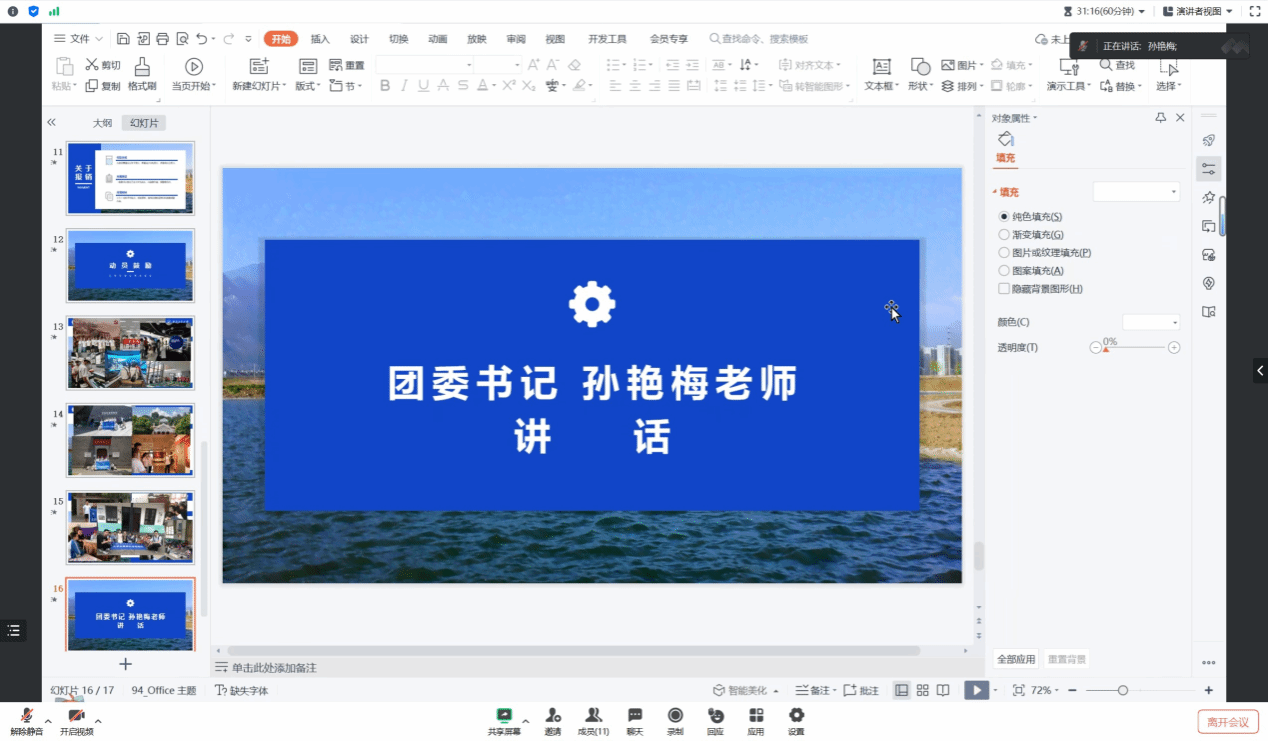Enable hide background graphics (隐藏背景图形) checkbox
Screen dimensions: 1268x741
1004,289
